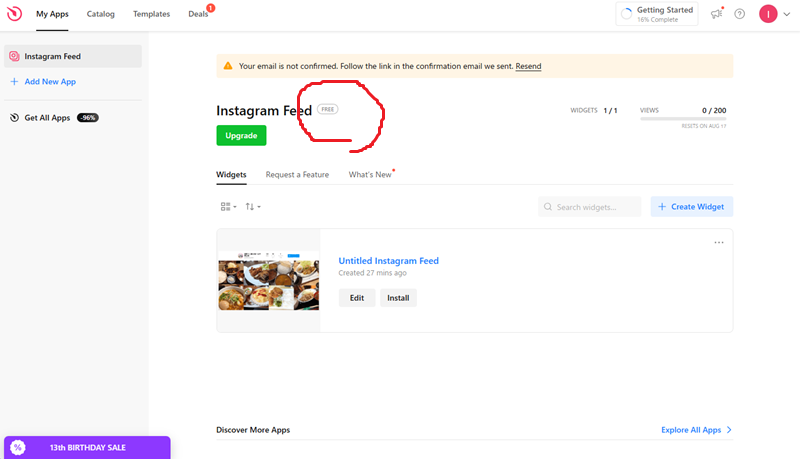Screen dimensions: 800x459
Task: Open the Templates tab
Action: (x=151, y=14)
